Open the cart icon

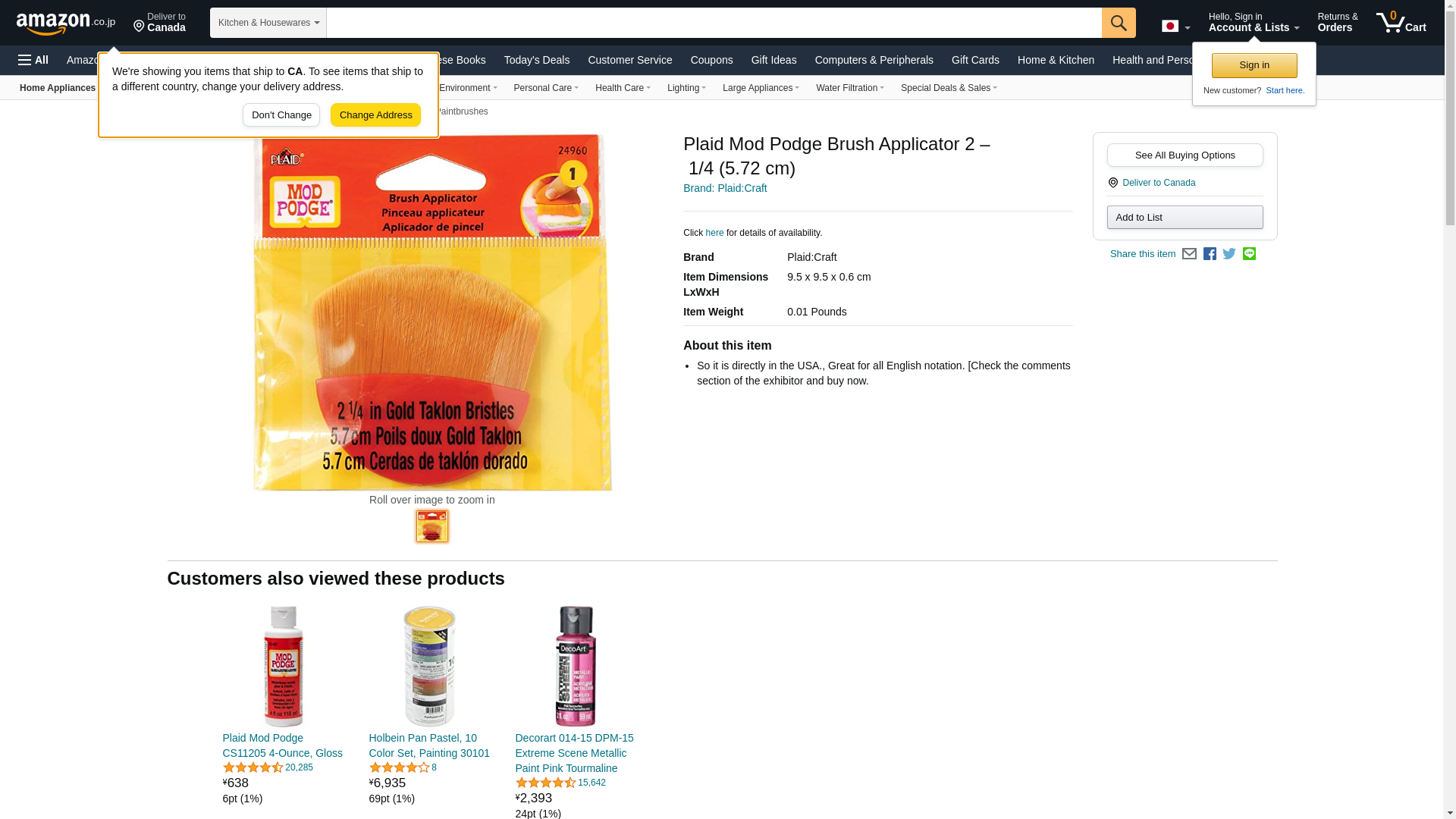(1401, 23)
